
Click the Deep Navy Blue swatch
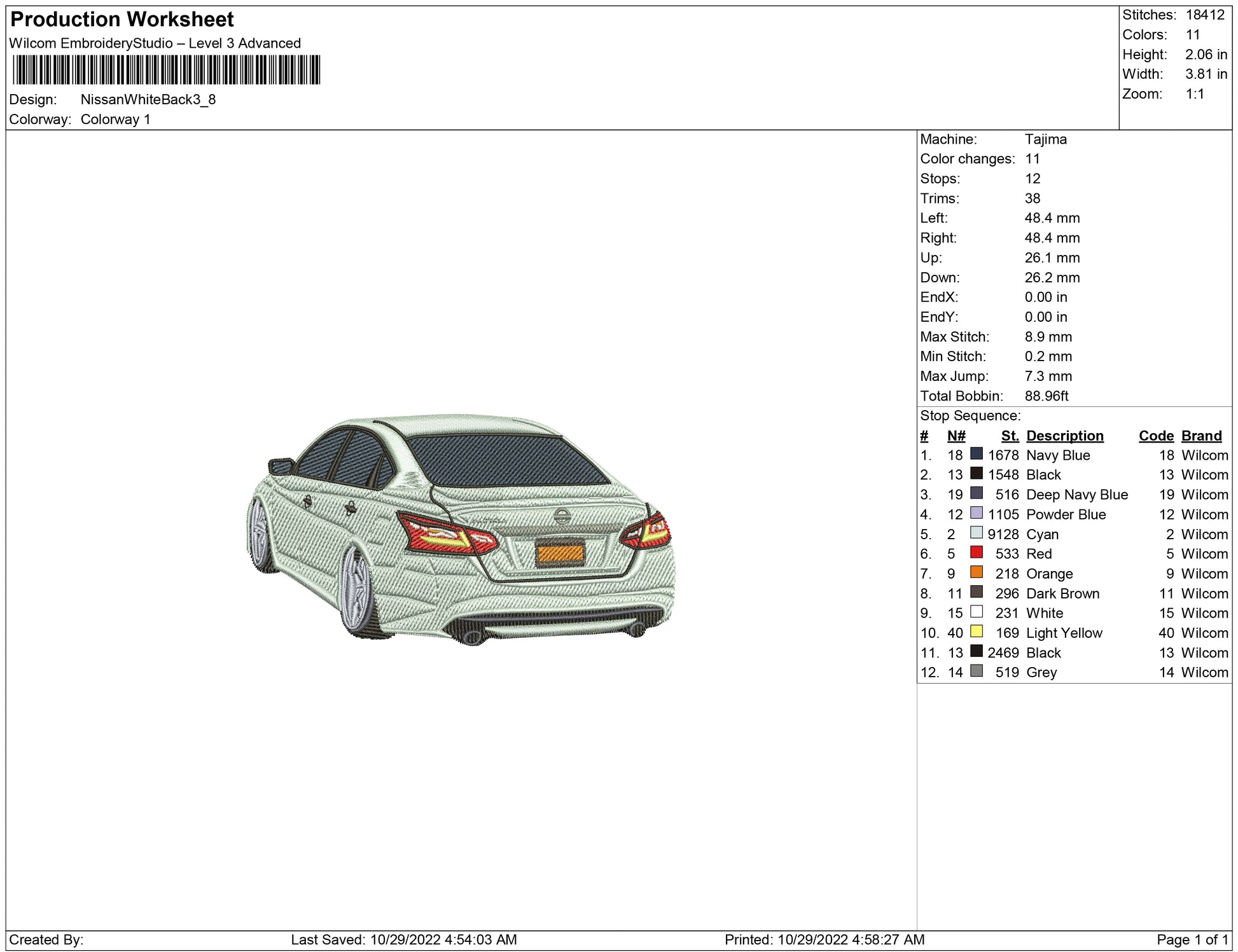[x=976, y=493]
